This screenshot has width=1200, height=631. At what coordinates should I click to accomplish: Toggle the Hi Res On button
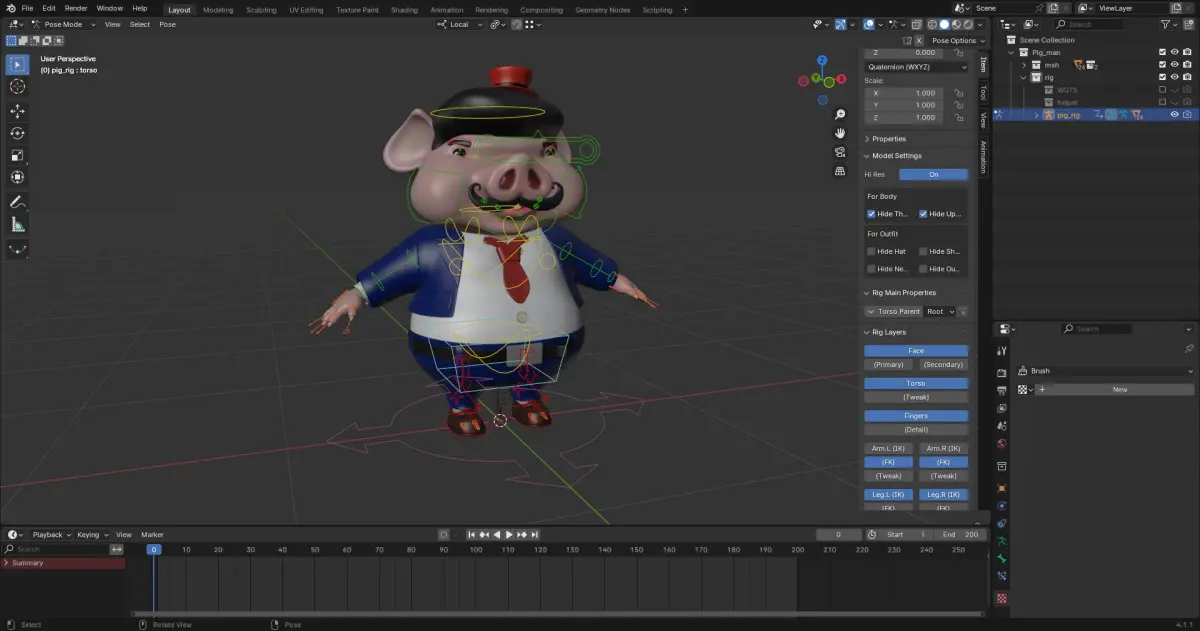(933, 174)
